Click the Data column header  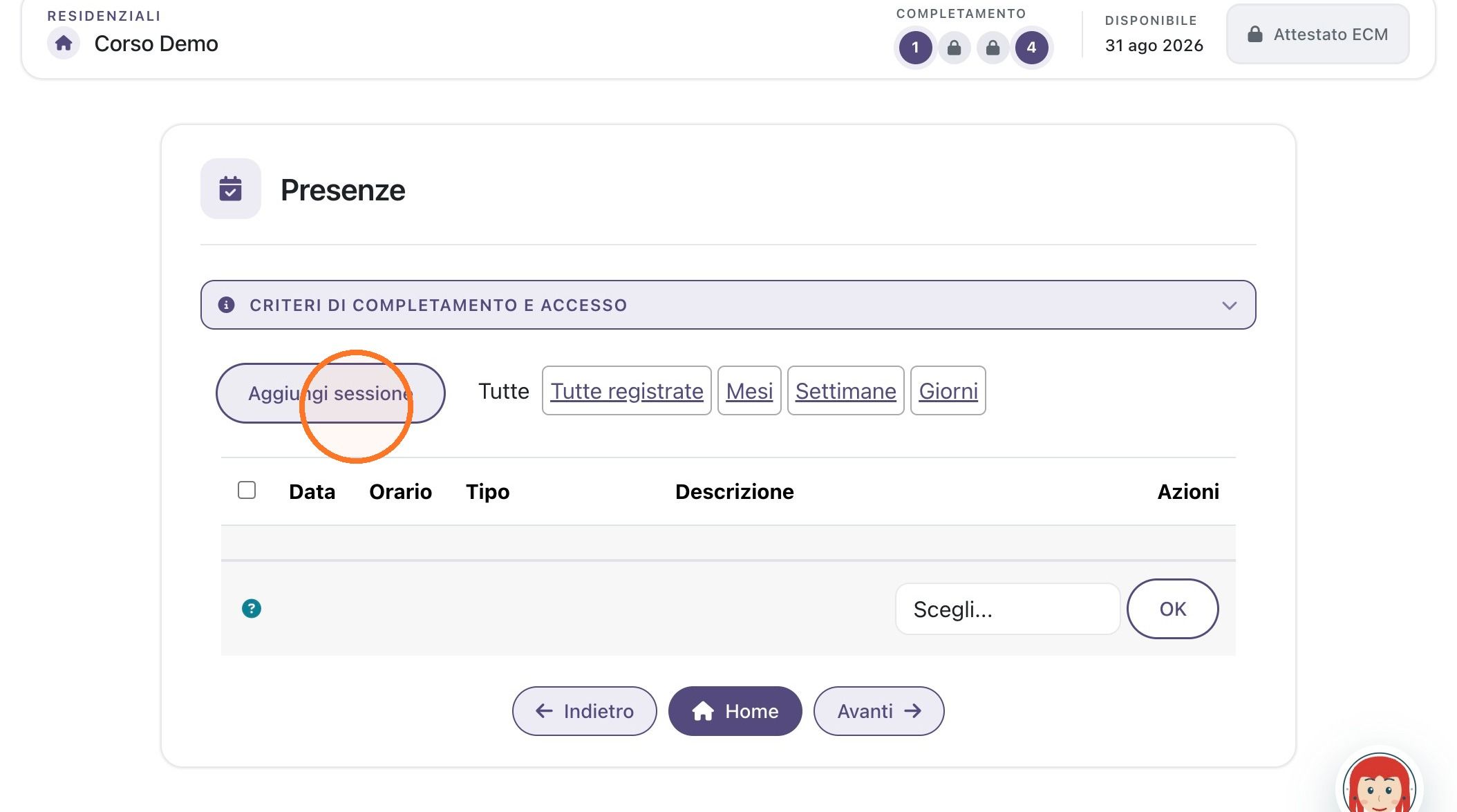tap(312, 491)
